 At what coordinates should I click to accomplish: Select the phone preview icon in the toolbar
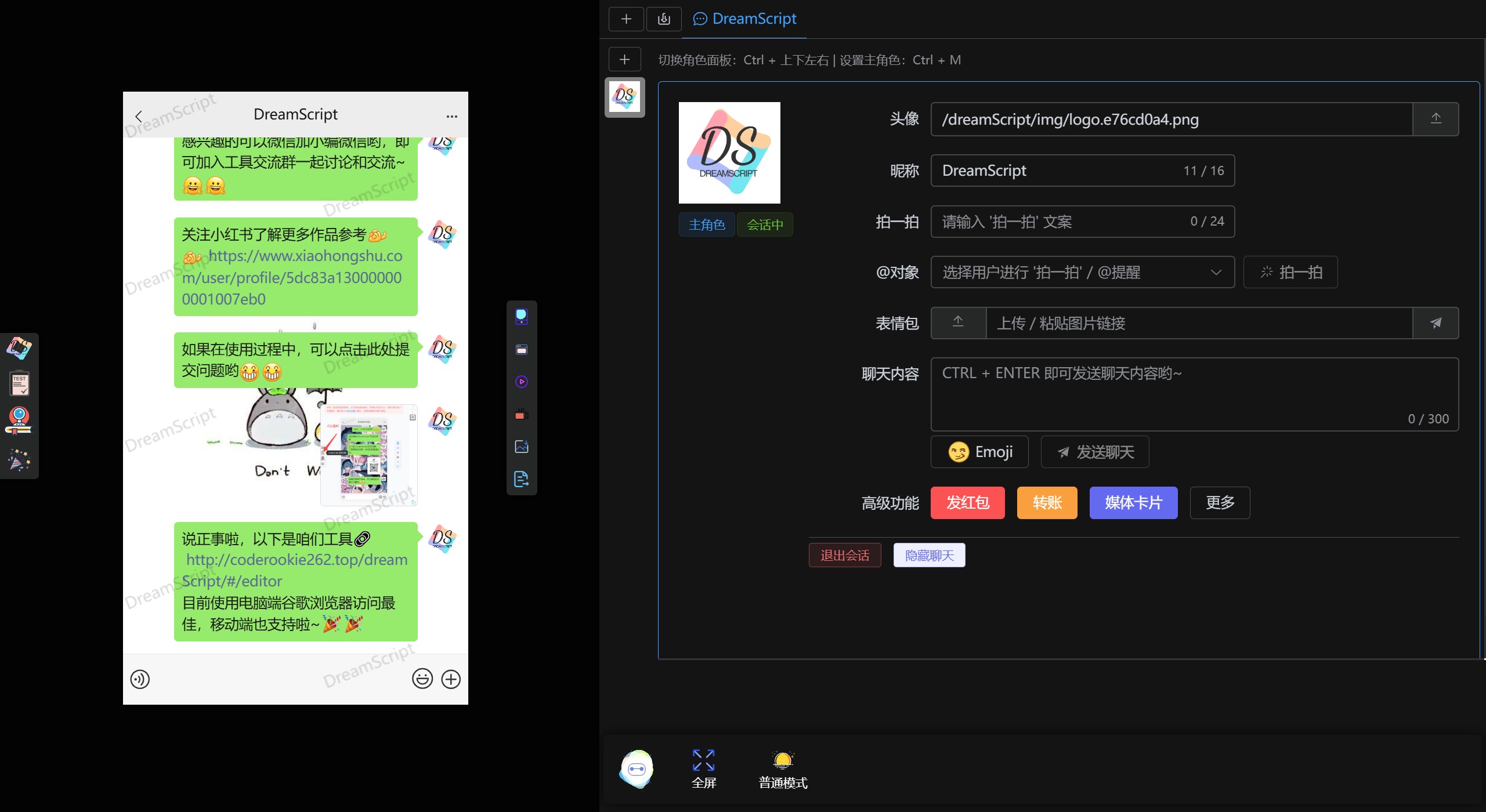(521, 316)
